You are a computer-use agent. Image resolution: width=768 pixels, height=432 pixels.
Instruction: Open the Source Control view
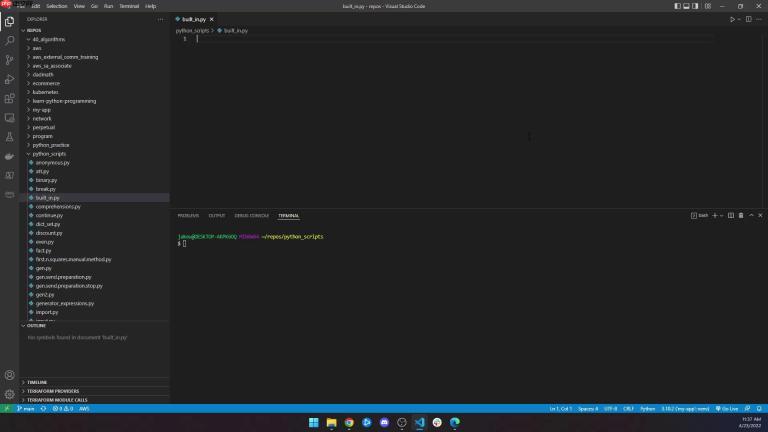click(9, 60)
